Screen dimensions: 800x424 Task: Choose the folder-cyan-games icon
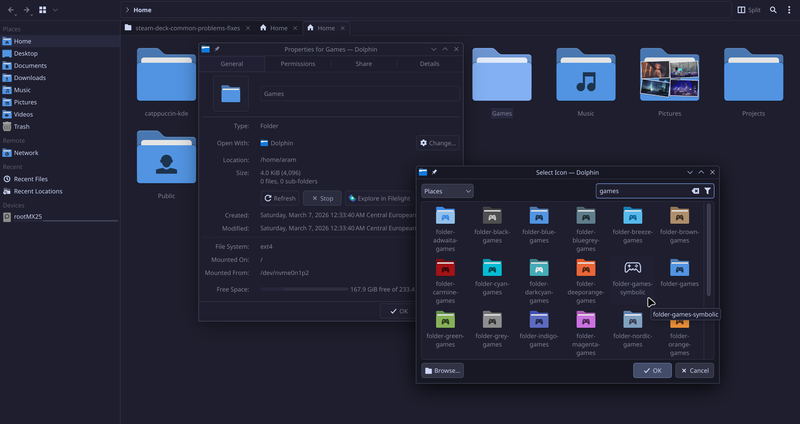point(492,268)
